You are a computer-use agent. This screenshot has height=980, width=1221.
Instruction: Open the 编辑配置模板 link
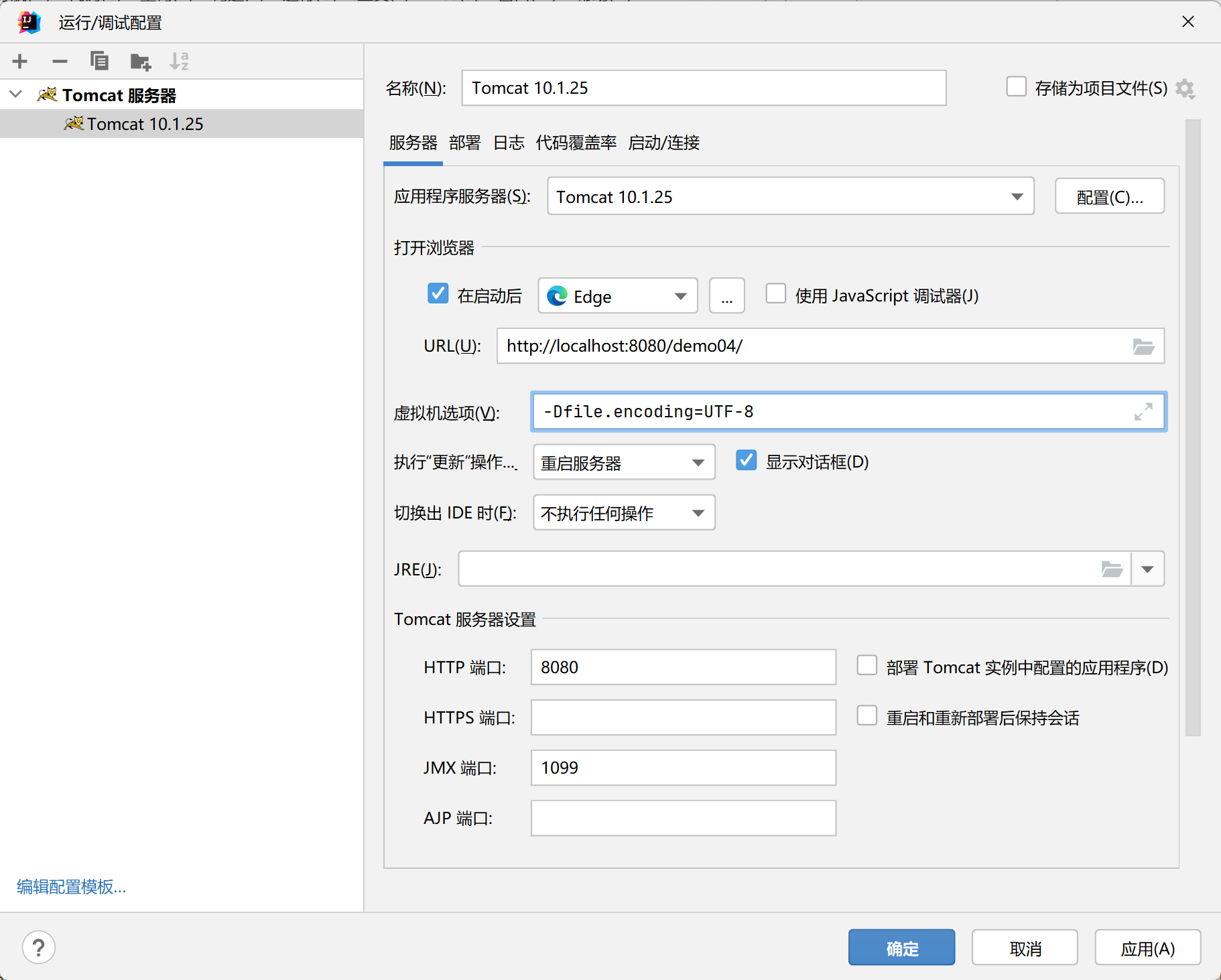[x=72, y=887]
